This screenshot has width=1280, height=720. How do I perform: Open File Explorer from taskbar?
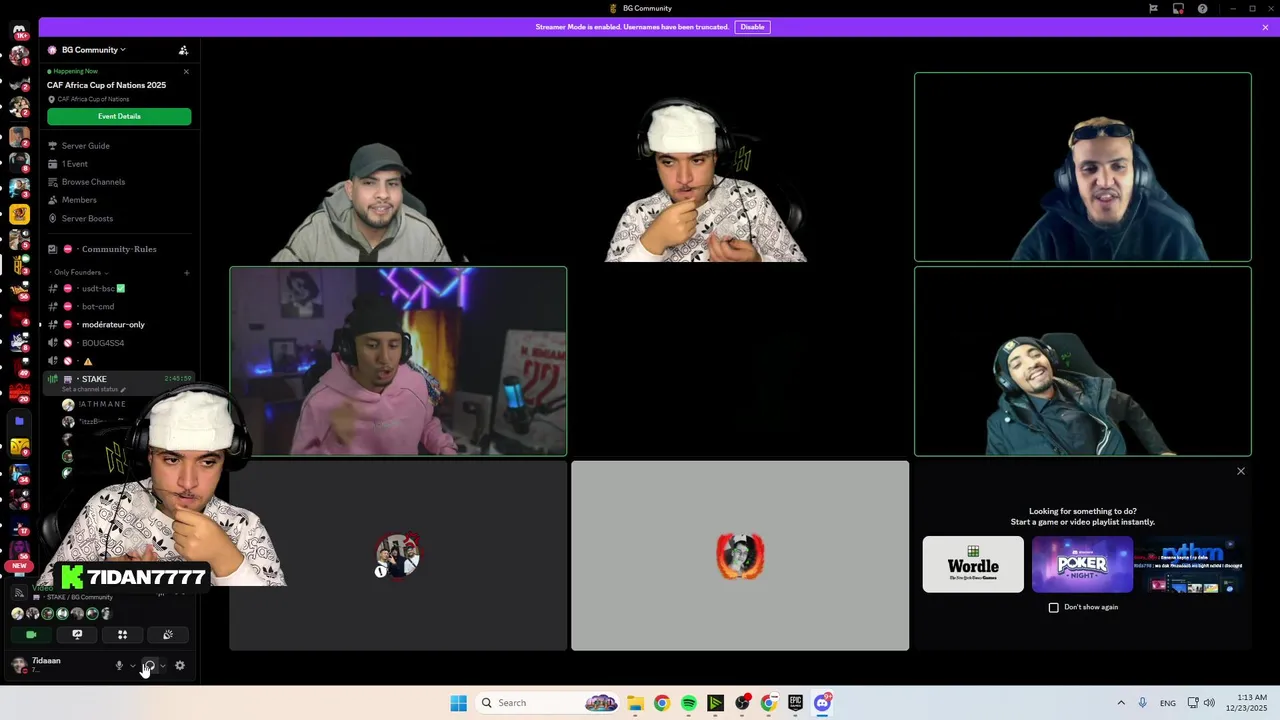tap(635, 703)
